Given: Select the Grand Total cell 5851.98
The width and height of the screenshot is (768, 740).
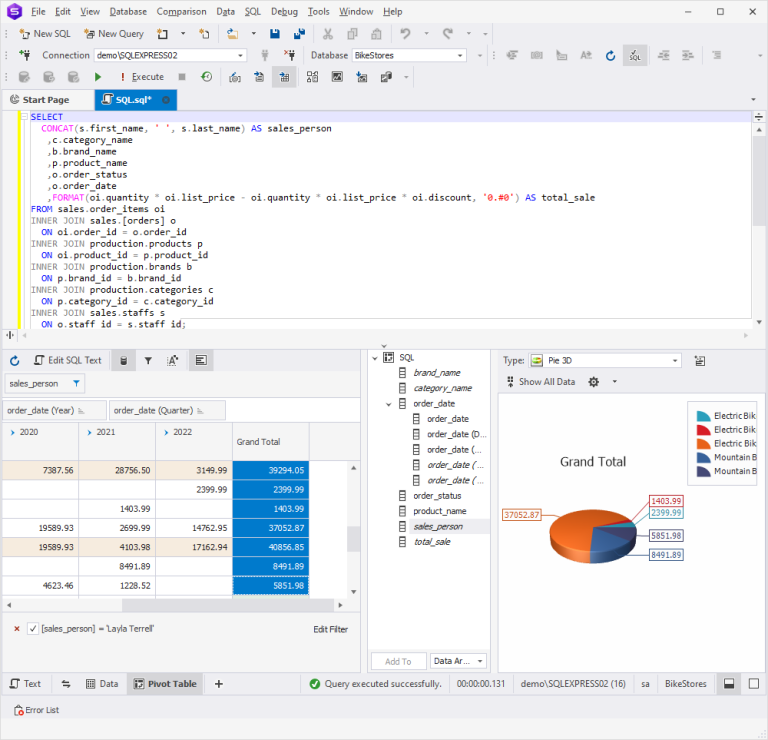Looking at the screenshot, I should pyautogui.click(x=271, y=586).
